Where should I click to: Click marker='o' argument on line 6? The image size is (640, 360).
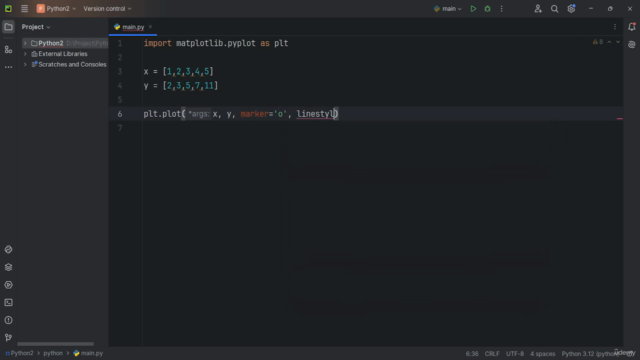point(263,114)
